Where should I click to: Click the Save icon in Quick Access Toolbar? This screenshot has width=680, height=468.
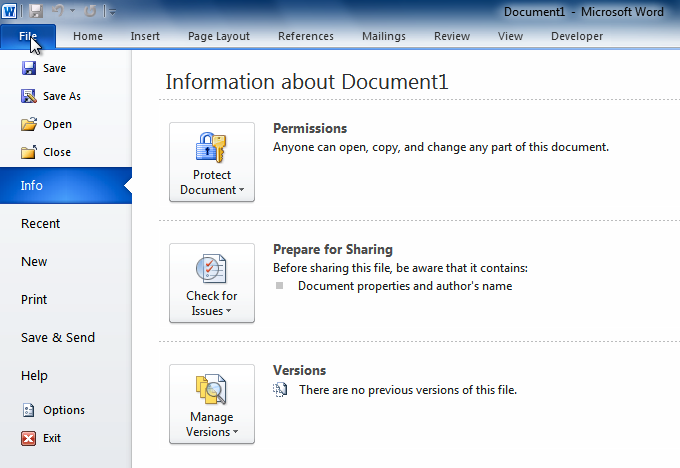[36, 11]
